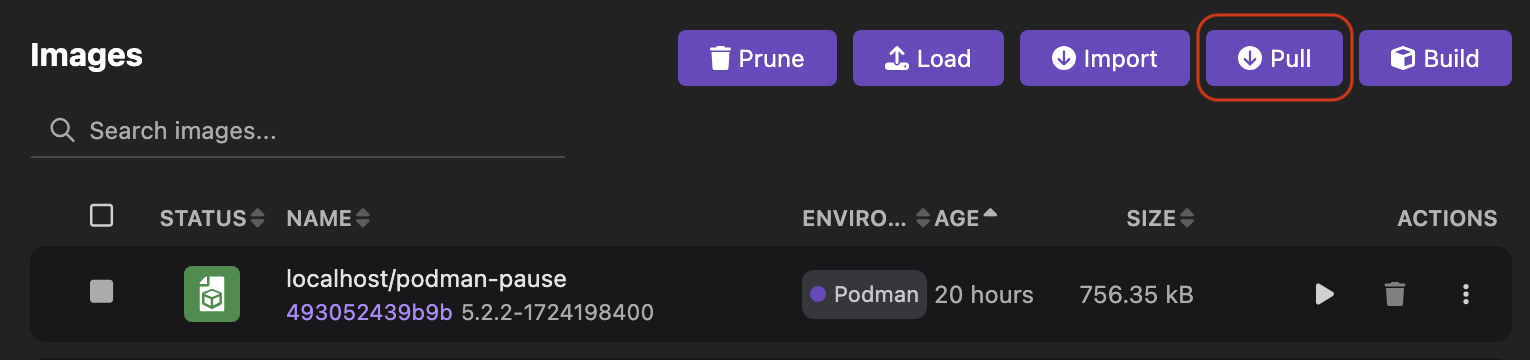Click the cube icon in Build button
The image size is (1530, 360).
click(x=1403, y=59)
